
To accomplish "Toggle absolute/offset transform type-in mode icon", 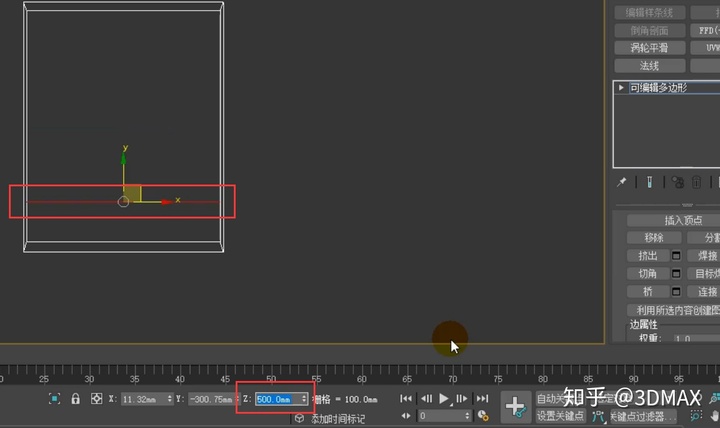I will pyautogui.click(x=96, y=399).
